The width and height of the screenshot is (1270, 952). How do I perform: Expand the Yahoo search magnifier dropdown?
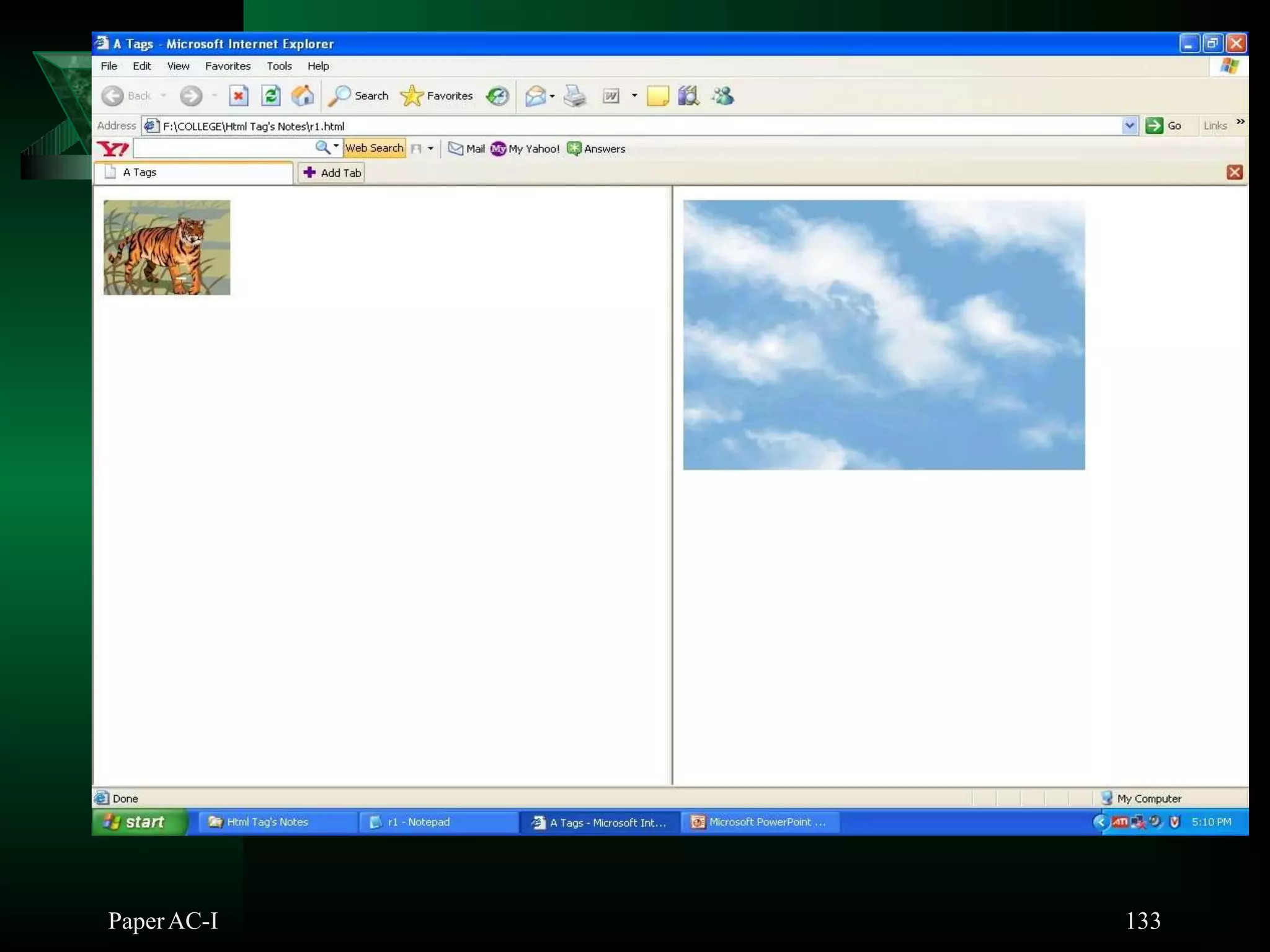click(x=336, y=147)
